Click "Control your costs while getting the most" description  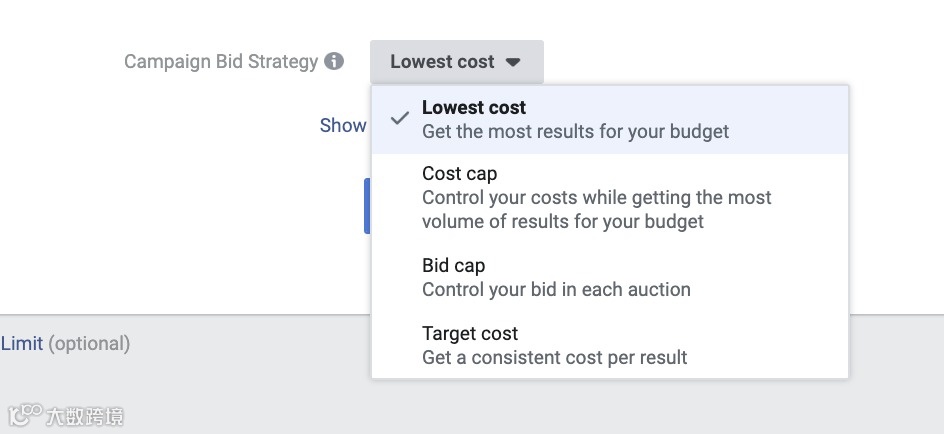596,198
